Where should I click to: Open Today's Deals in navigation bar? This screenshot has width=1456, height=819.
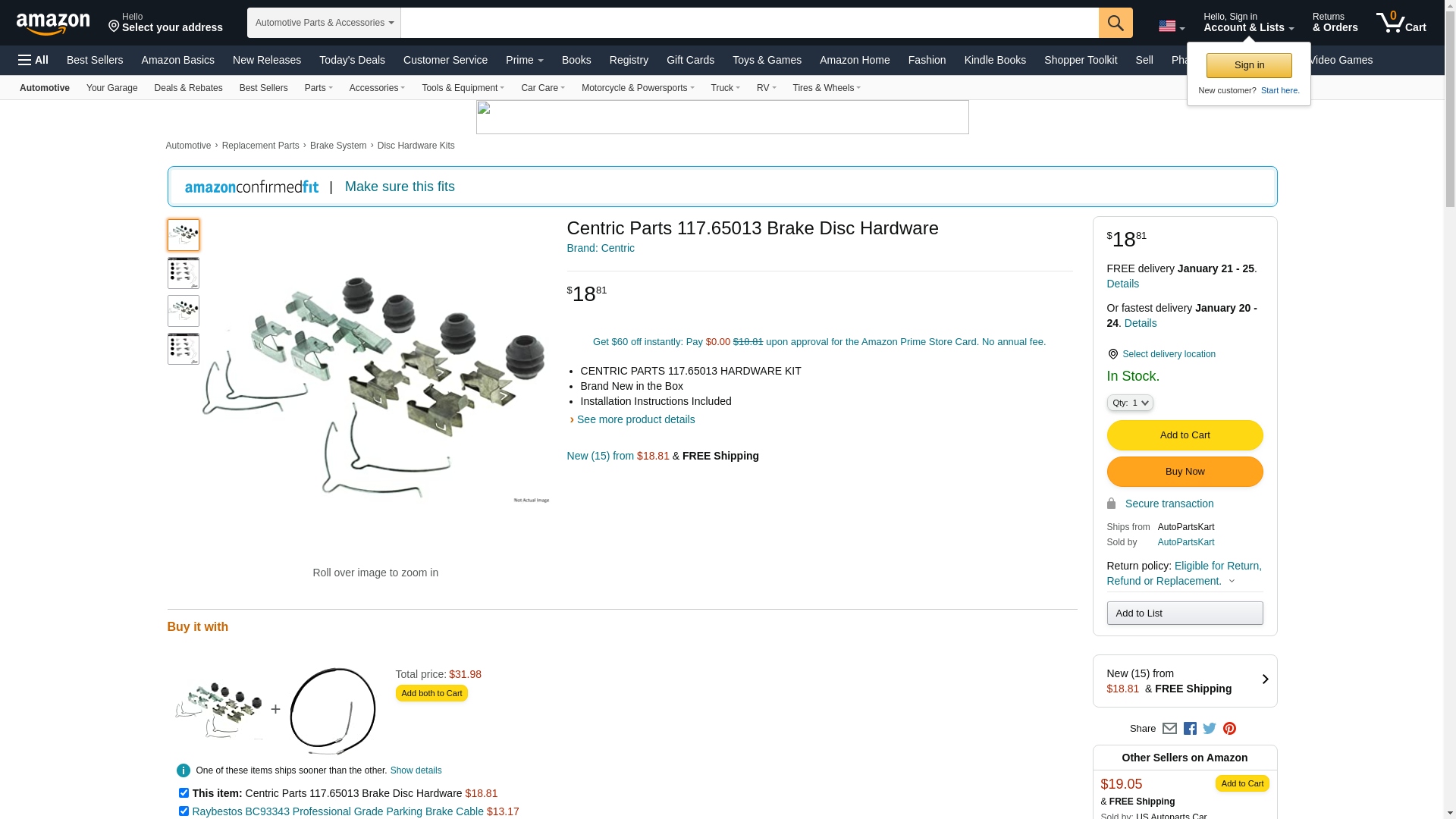[x=352, y=60]
